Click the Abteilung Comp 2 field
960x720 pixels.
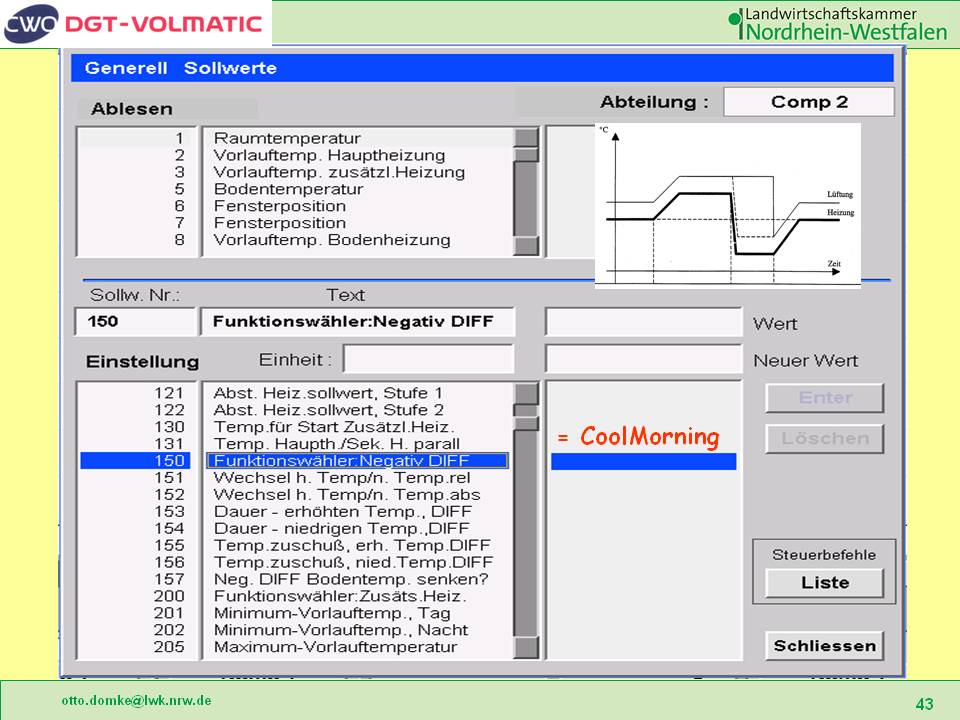tap(808, 102)
